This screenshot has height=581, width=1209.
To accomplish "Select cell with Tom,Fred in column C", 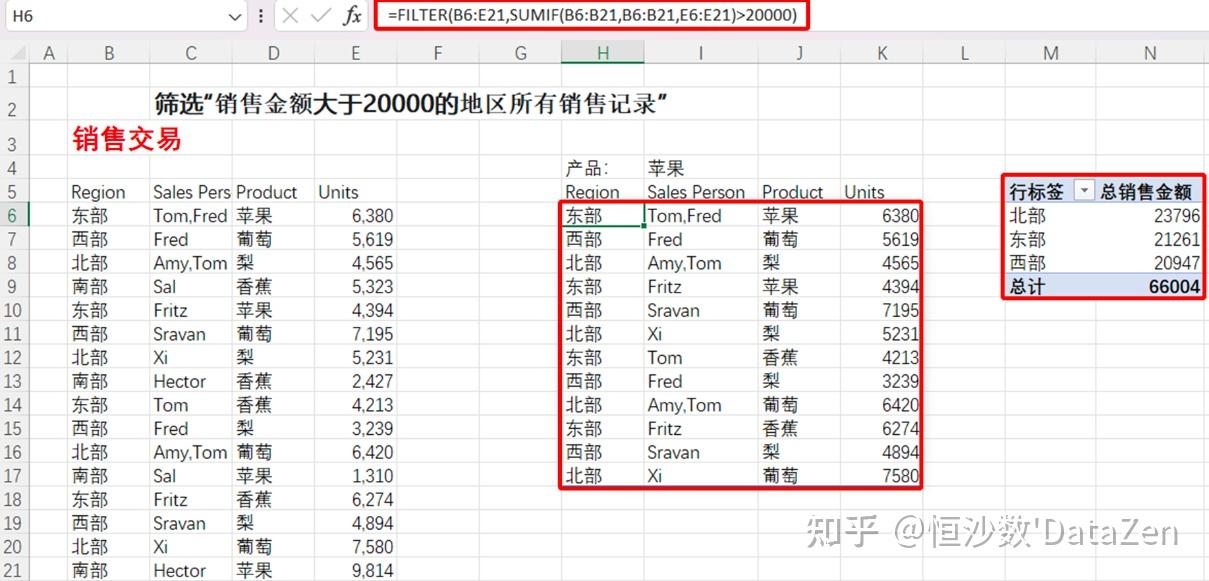I will pos(190,215).
